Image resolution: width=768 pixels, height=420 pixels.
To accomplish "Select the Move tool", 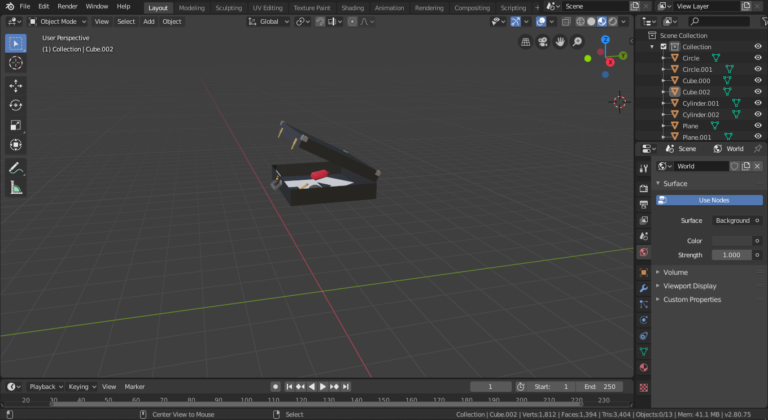I will click(x=16, y=86).
